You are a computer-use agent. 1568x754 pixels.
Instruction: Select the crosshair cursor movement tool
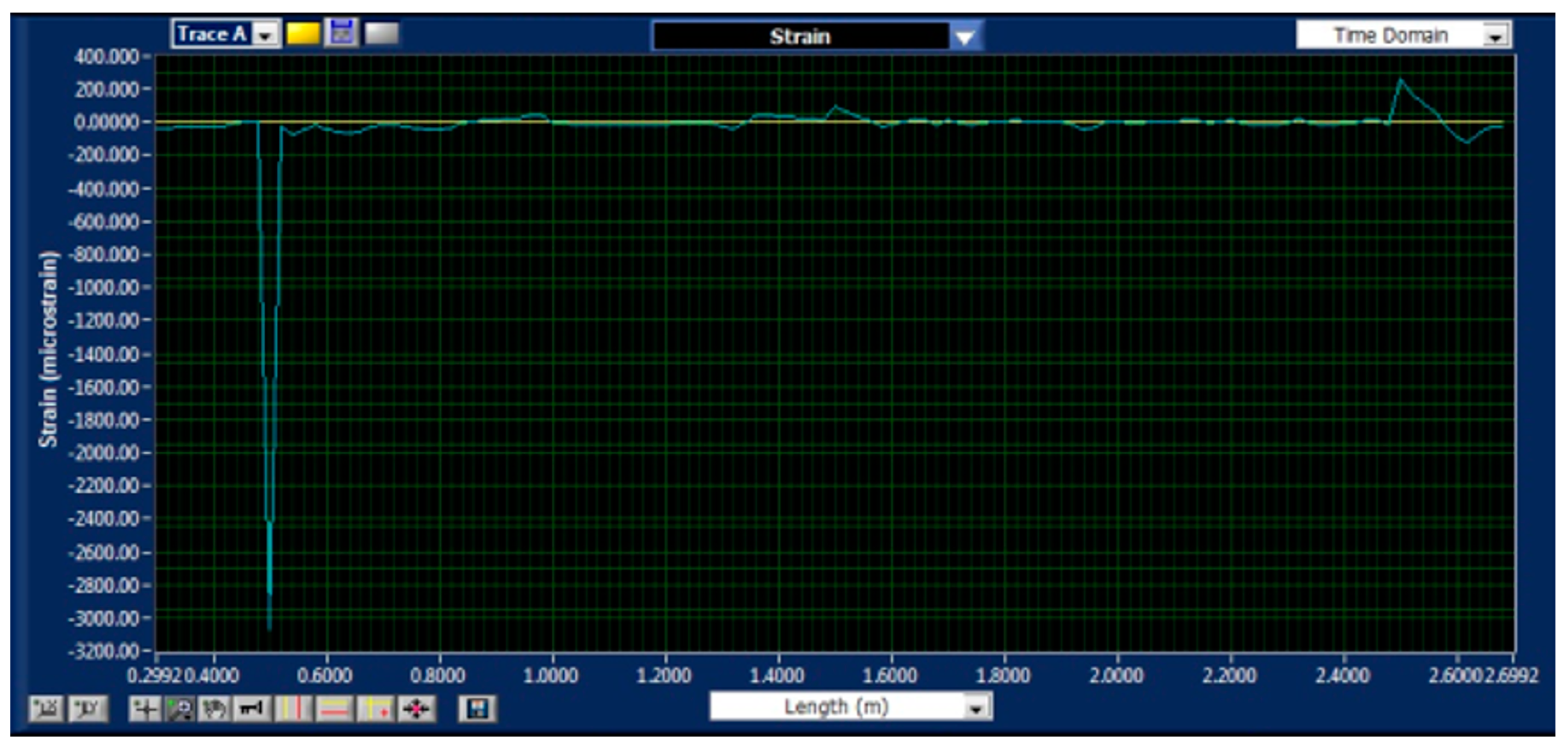tap(146, 708)
